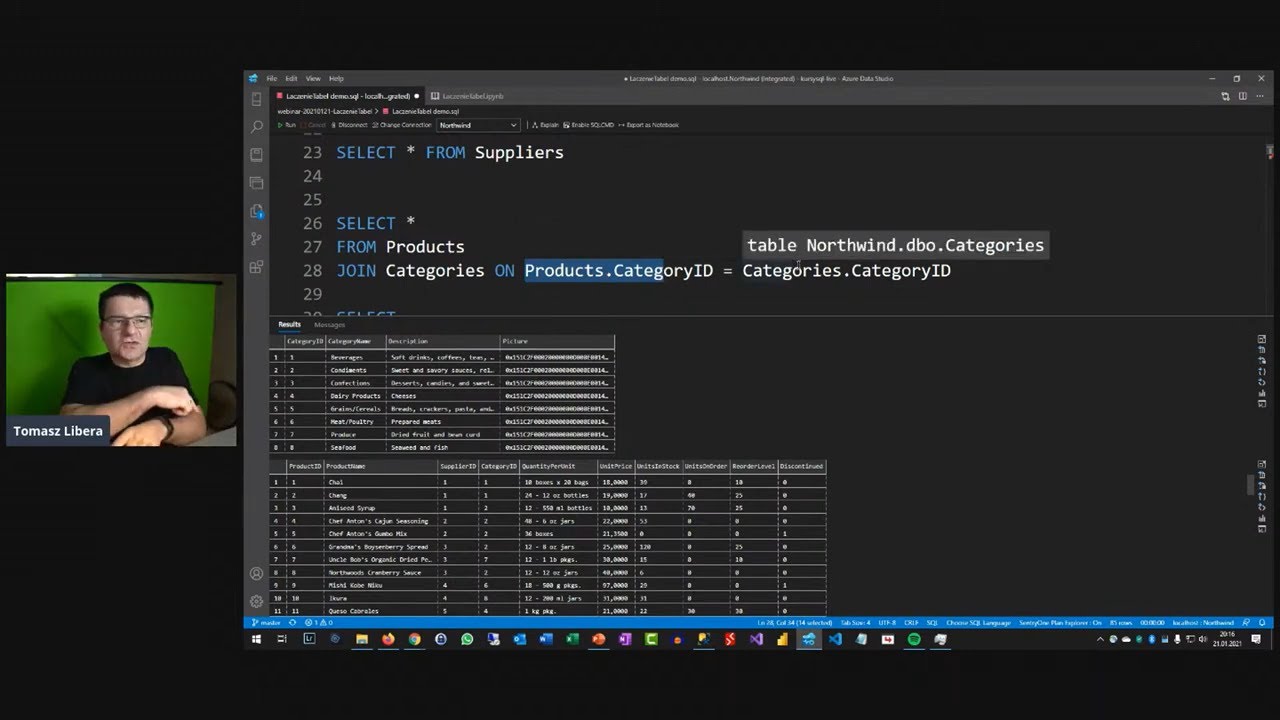Click CRLF line ending status entry
1280x720 pixels.
pos(912,622)
